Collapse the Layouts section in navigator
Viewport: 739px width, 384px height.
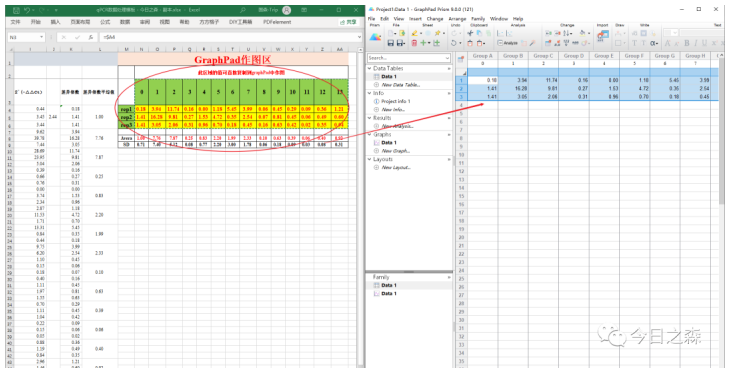(x=370, y=159)
